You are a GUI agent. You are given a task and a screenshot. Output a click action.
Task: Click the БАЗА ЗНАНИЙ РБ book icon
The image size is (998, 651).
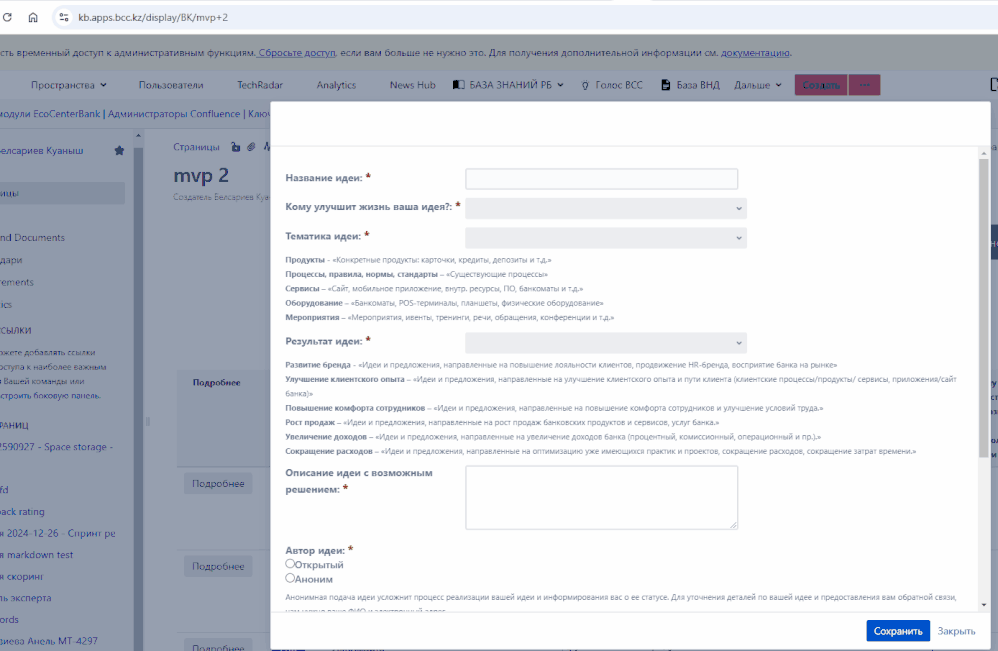[457, 85]
